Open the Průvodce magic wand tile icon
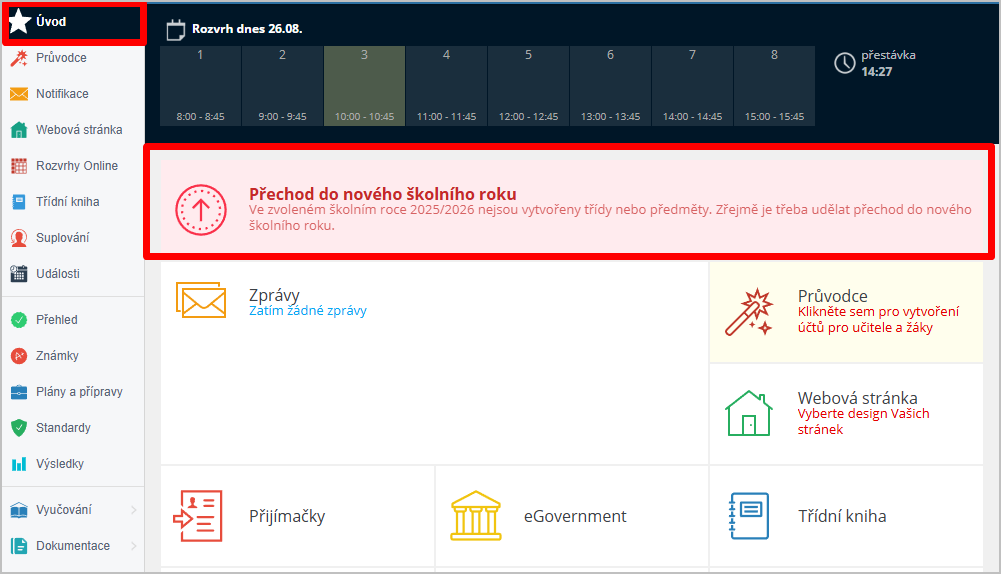The width and height of the screenshot is (1001, 574). (x=749, y=312)
